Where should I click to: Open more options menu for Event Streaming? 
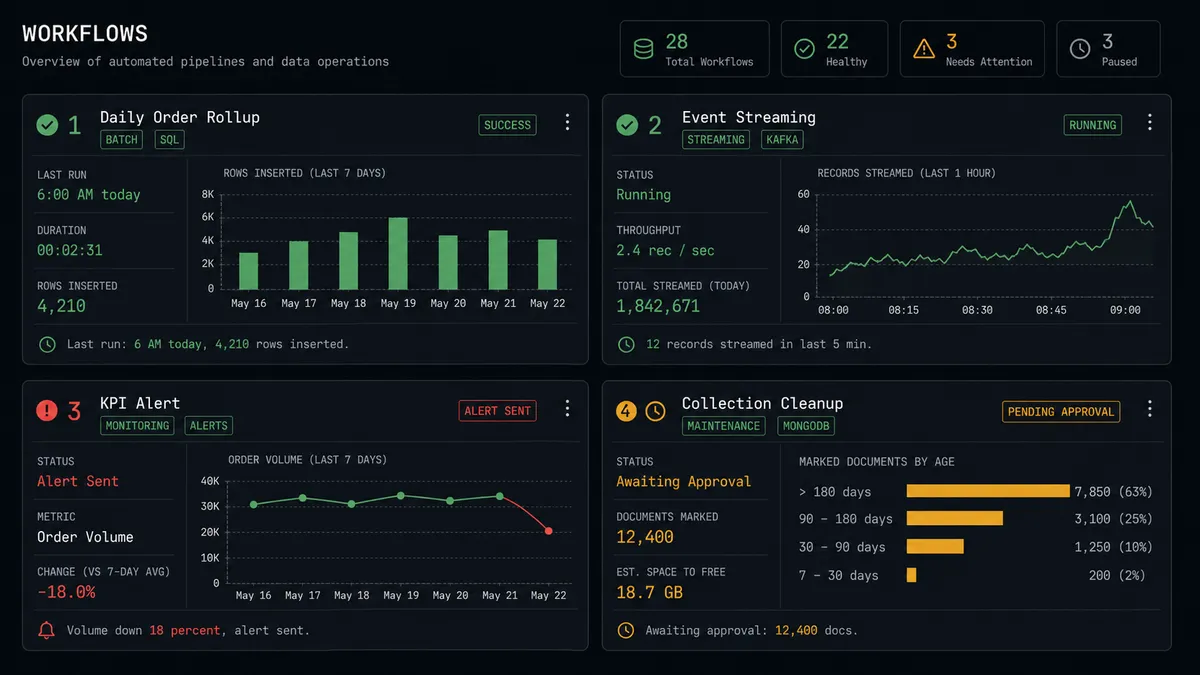click(1149, 122)
